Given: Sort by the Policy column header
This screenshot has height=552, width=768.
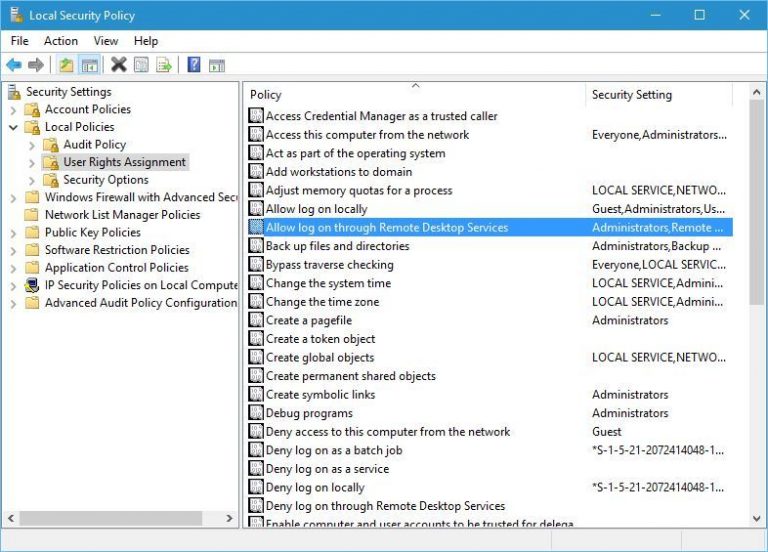Looking at the screenshot, I should coord(414,95).
